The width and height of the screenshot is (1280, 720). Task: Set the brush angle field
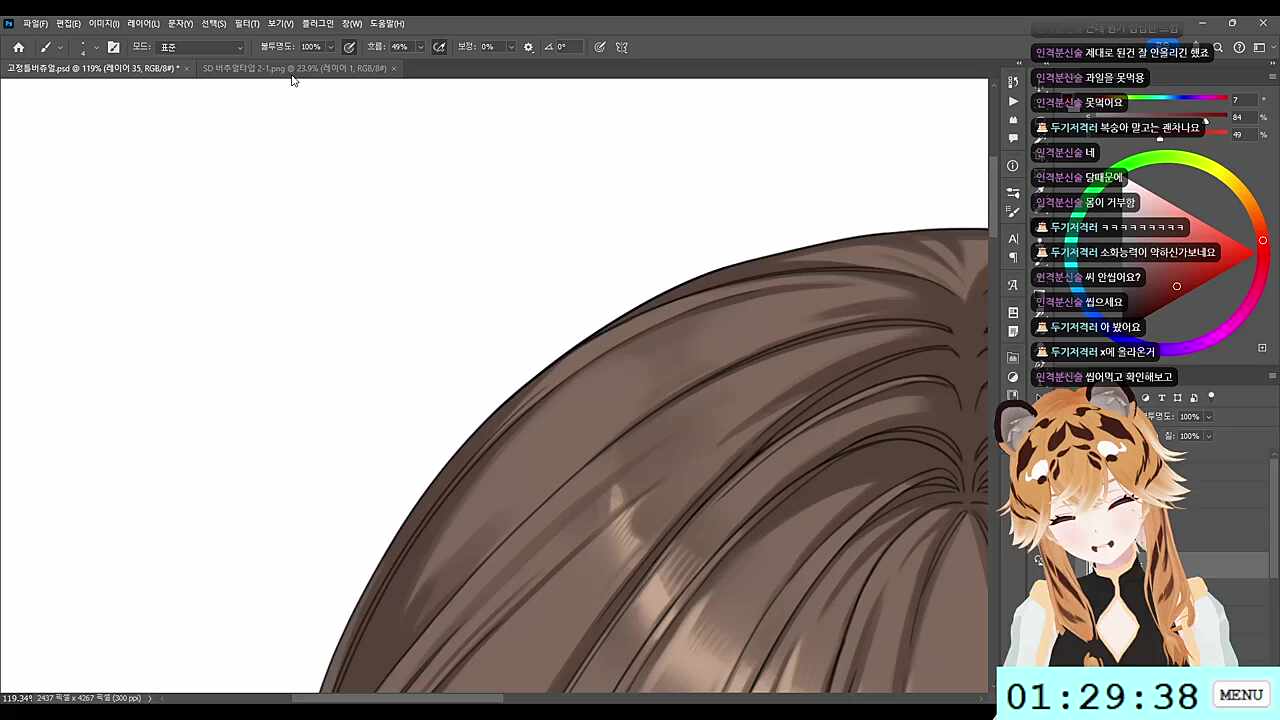[568, 47]
